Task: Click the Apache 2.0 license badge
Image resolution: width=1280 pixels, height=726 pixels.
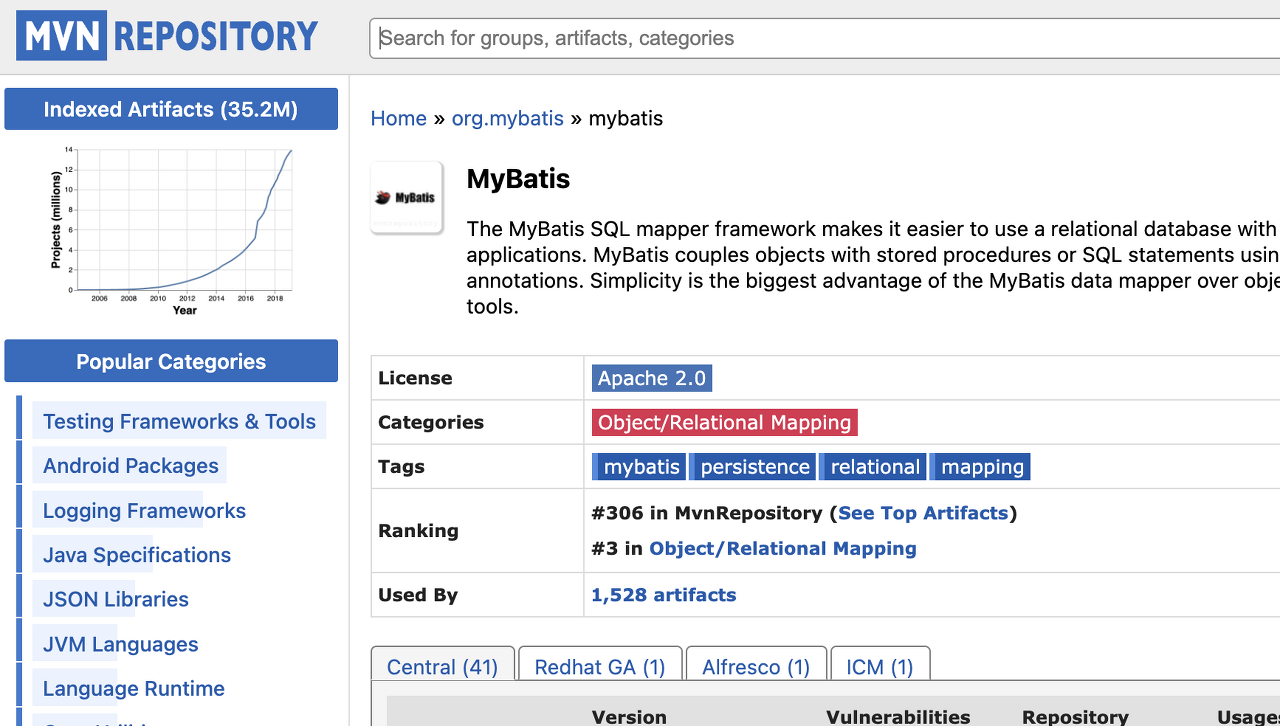Action: pyautogui.click(x=652, y=378)
